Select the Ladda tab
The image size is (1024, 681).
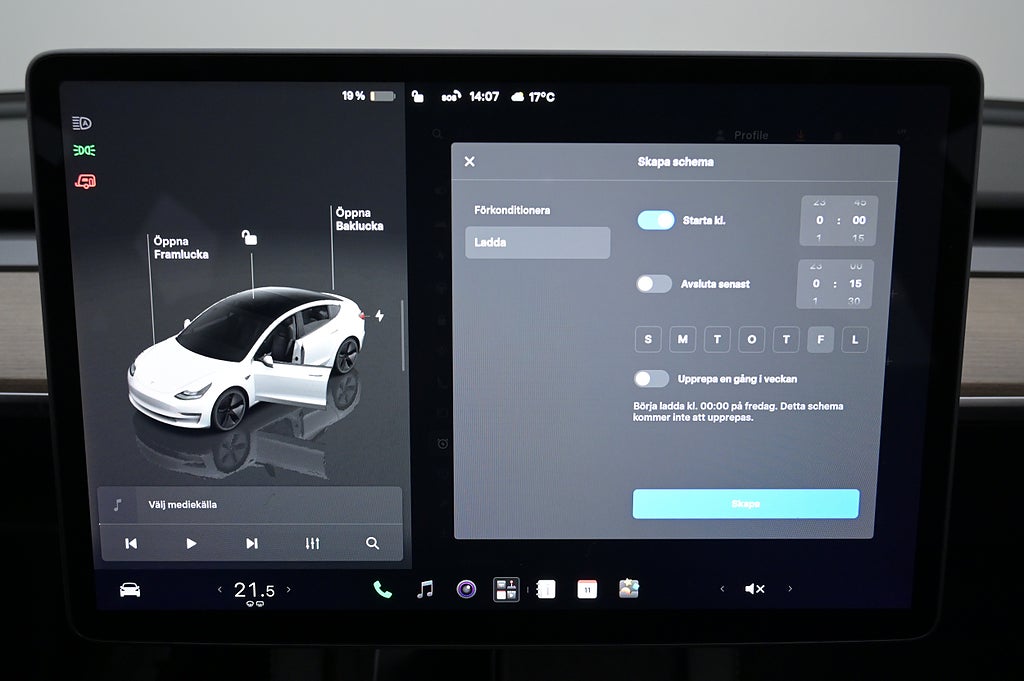537,242
